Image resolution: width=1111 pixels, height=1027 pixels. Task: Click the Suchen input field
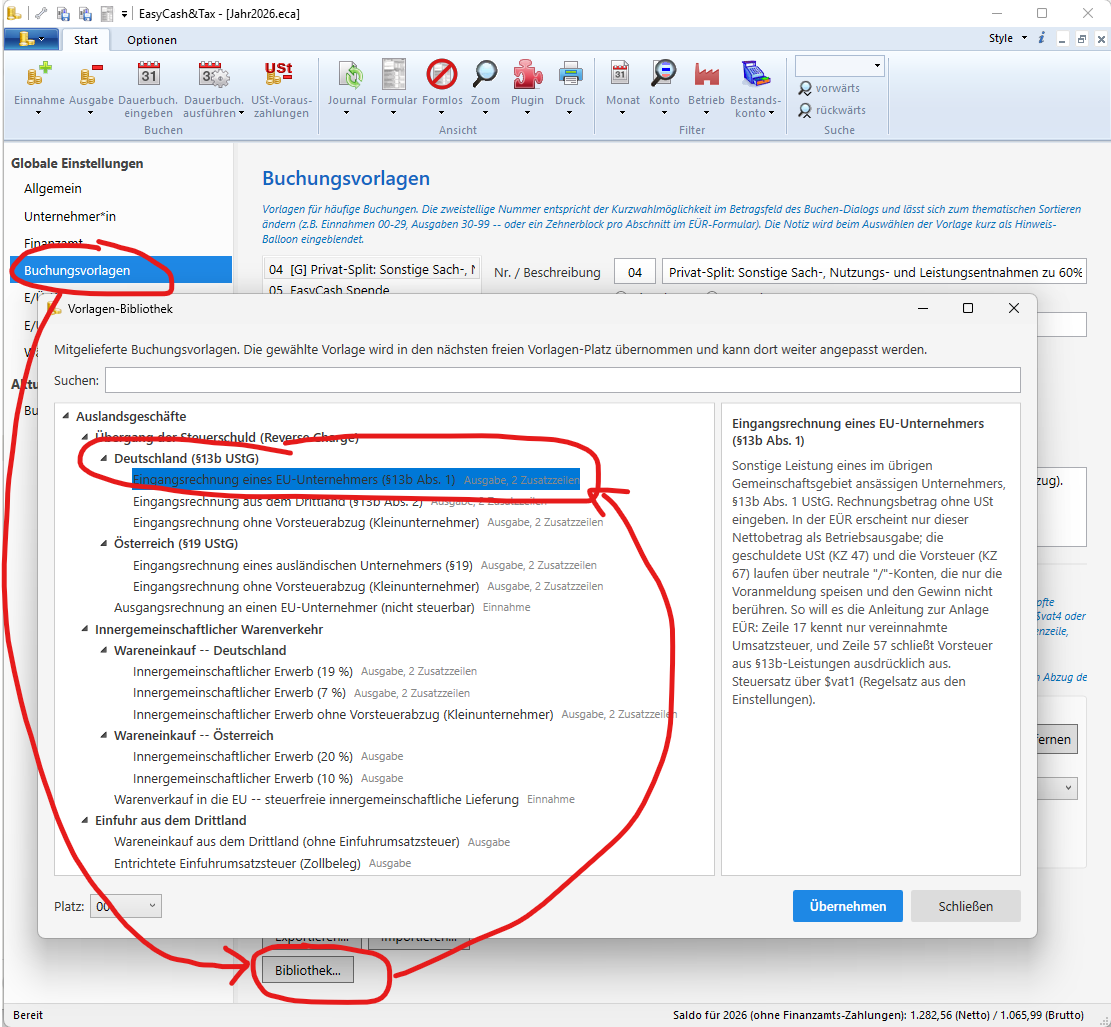[x=563, y=380]
